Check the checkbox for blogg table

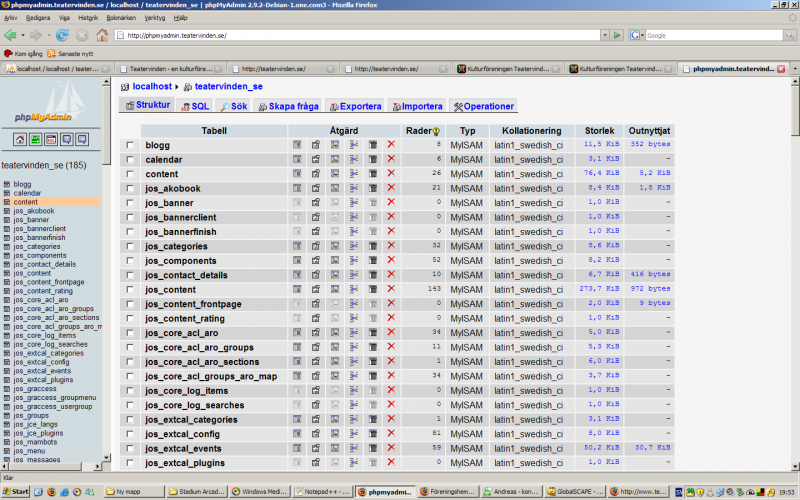(129, 145)
